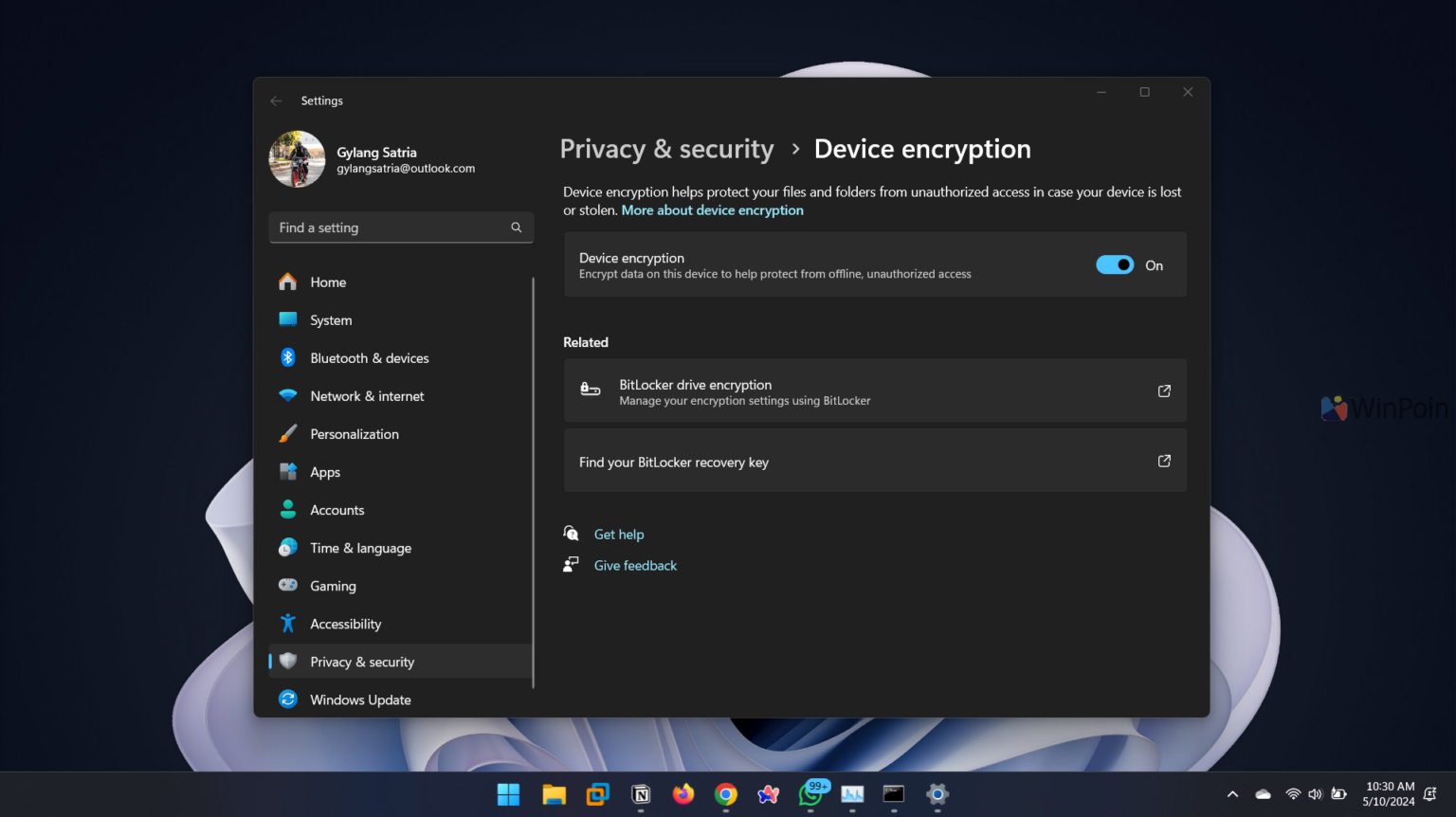Select the Bluetooth & devices icon
The width and height of the screenshot is (1456, 817).
click(x=287, y=357)
